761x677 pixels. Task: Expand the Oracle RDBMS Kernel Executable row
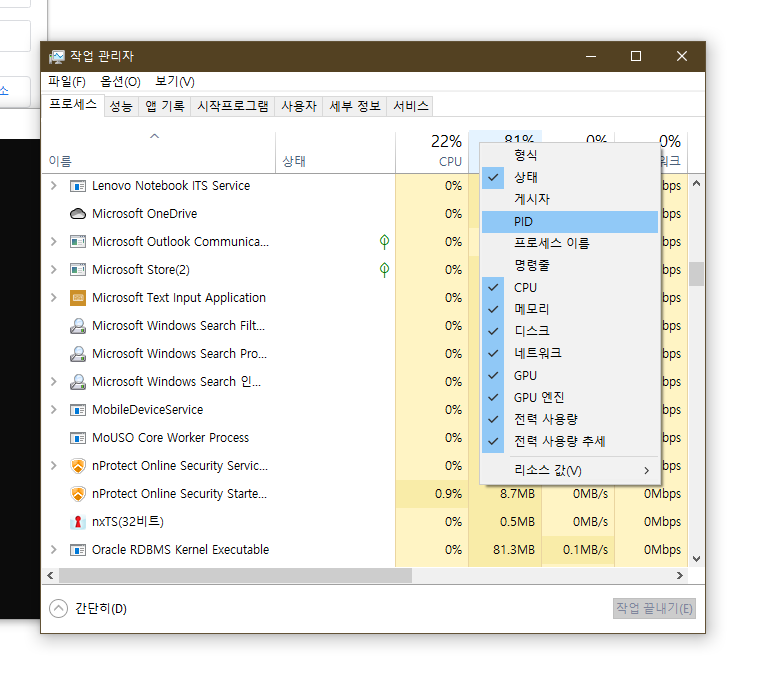[x=54, y=550]
